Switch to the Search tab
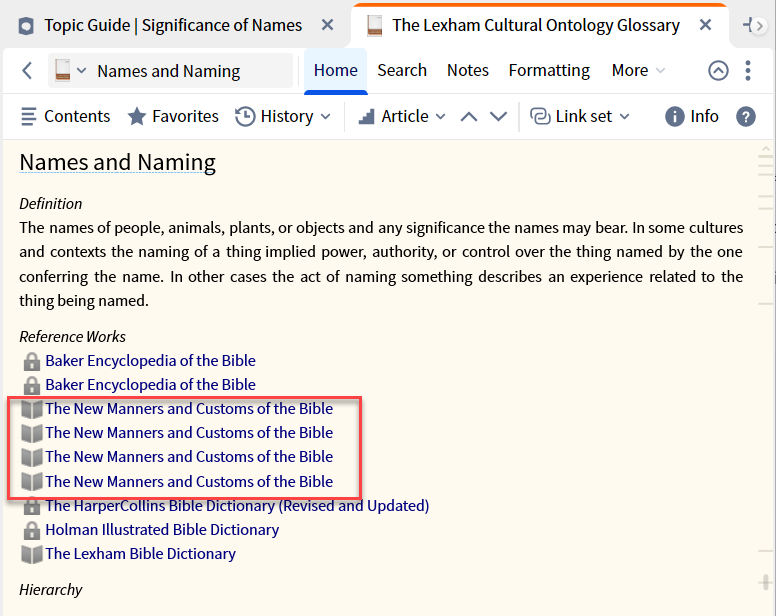 tap(402, 70)
